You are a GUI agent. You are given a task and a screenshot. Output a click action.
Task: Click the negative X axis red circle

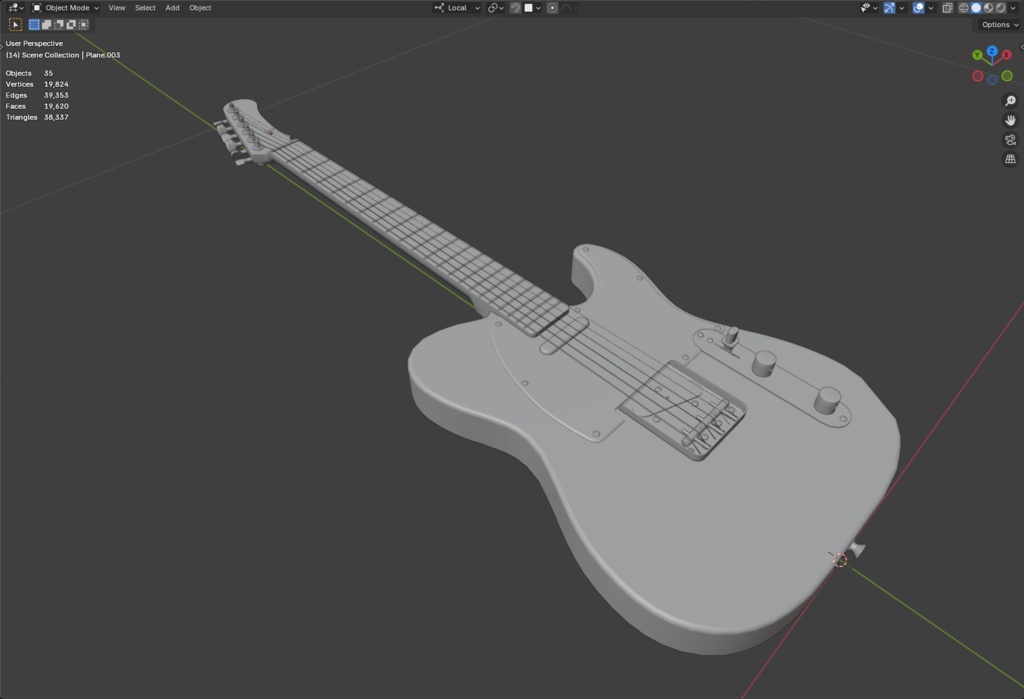click(x=978, y=76)
